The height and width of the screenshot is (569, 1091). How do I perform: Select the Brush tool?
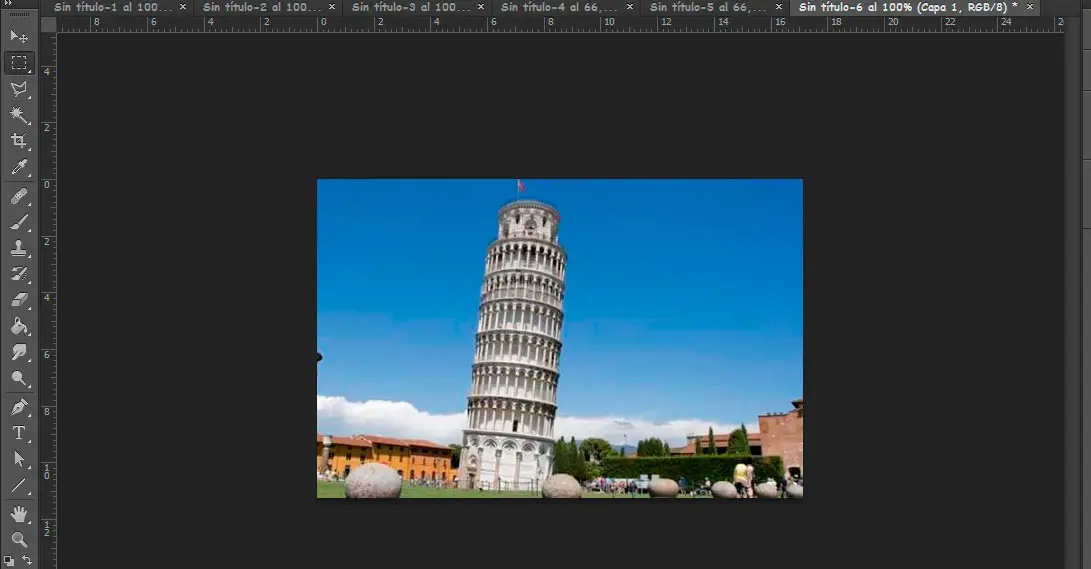point(18,222)
